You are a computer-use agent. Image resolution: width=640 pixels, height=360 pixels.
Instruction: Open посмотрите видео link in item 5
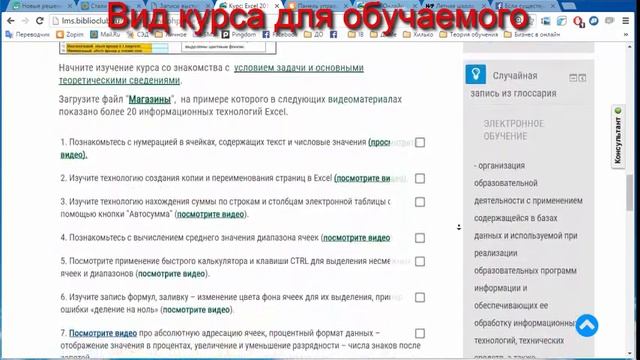[x=171, y=274]
